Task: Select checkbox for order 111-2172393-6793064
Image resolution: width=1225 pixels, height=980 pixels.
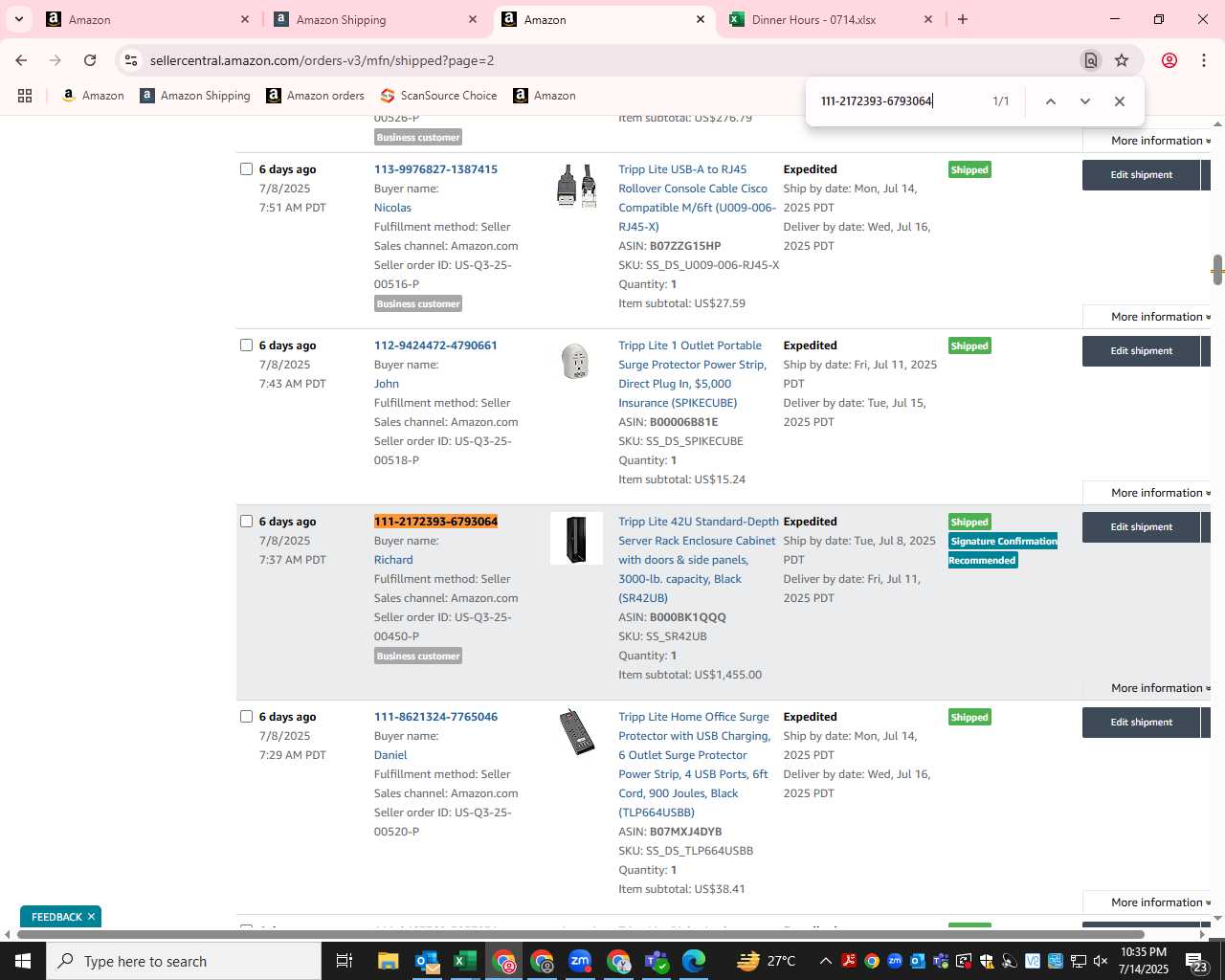Action: click(246, 521)
